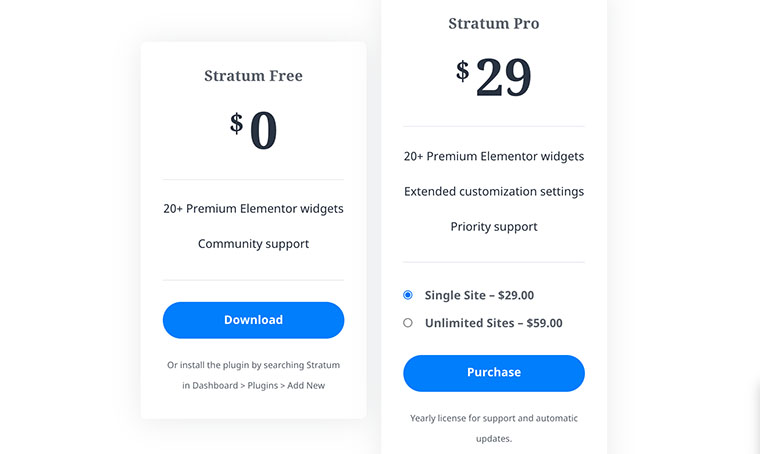Click 'Community support' in the Free plan

(x=253, y=244)
